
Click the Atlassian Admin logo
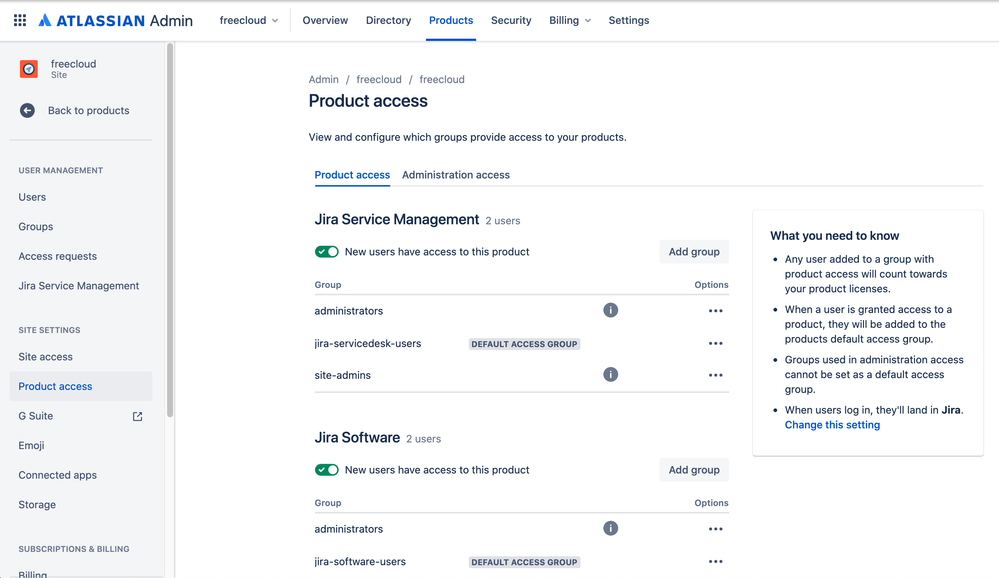(115, 20)
